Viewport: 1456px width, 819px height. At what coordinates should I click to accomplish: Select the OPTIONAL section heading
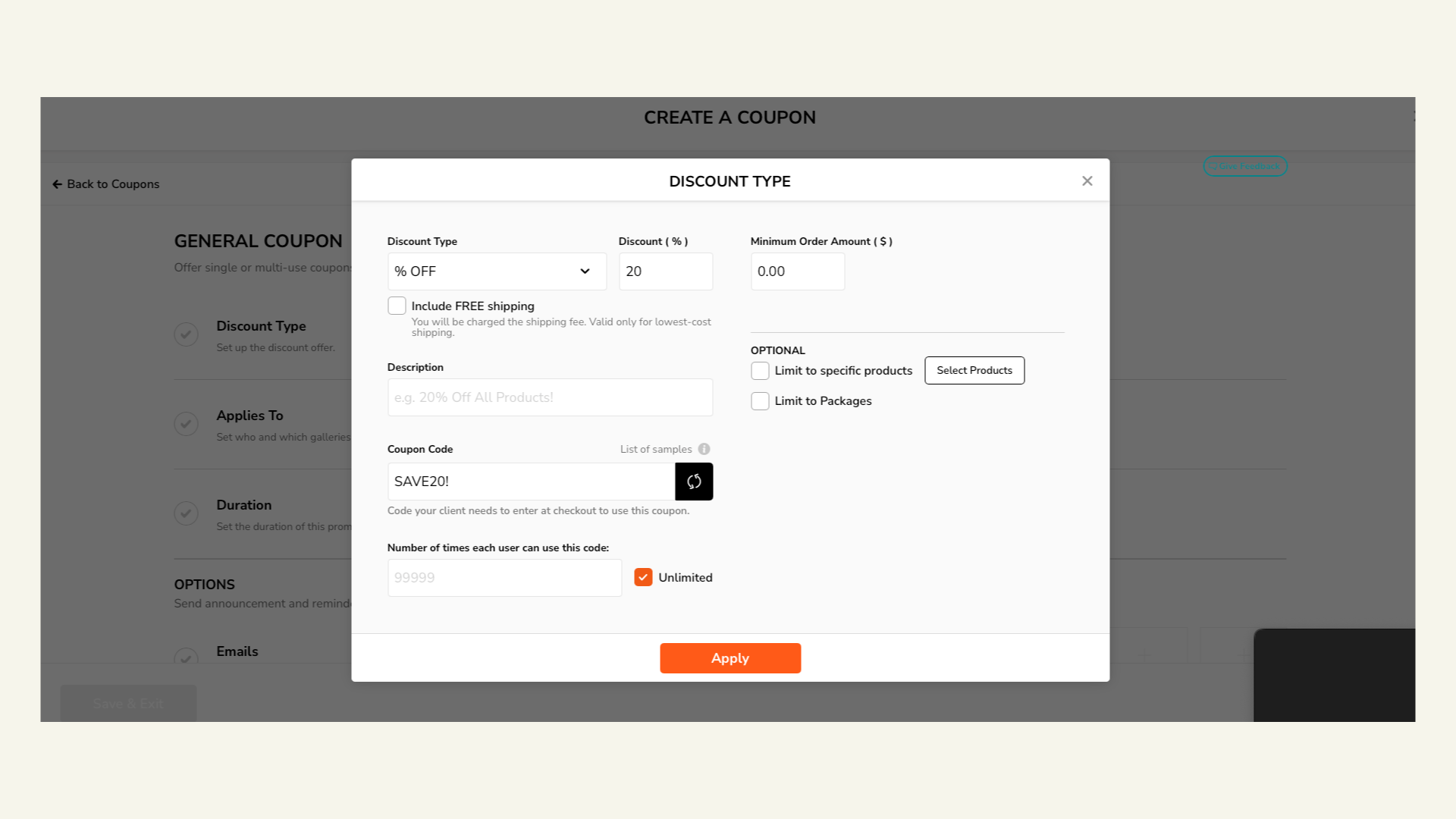(x=777, y=350)
